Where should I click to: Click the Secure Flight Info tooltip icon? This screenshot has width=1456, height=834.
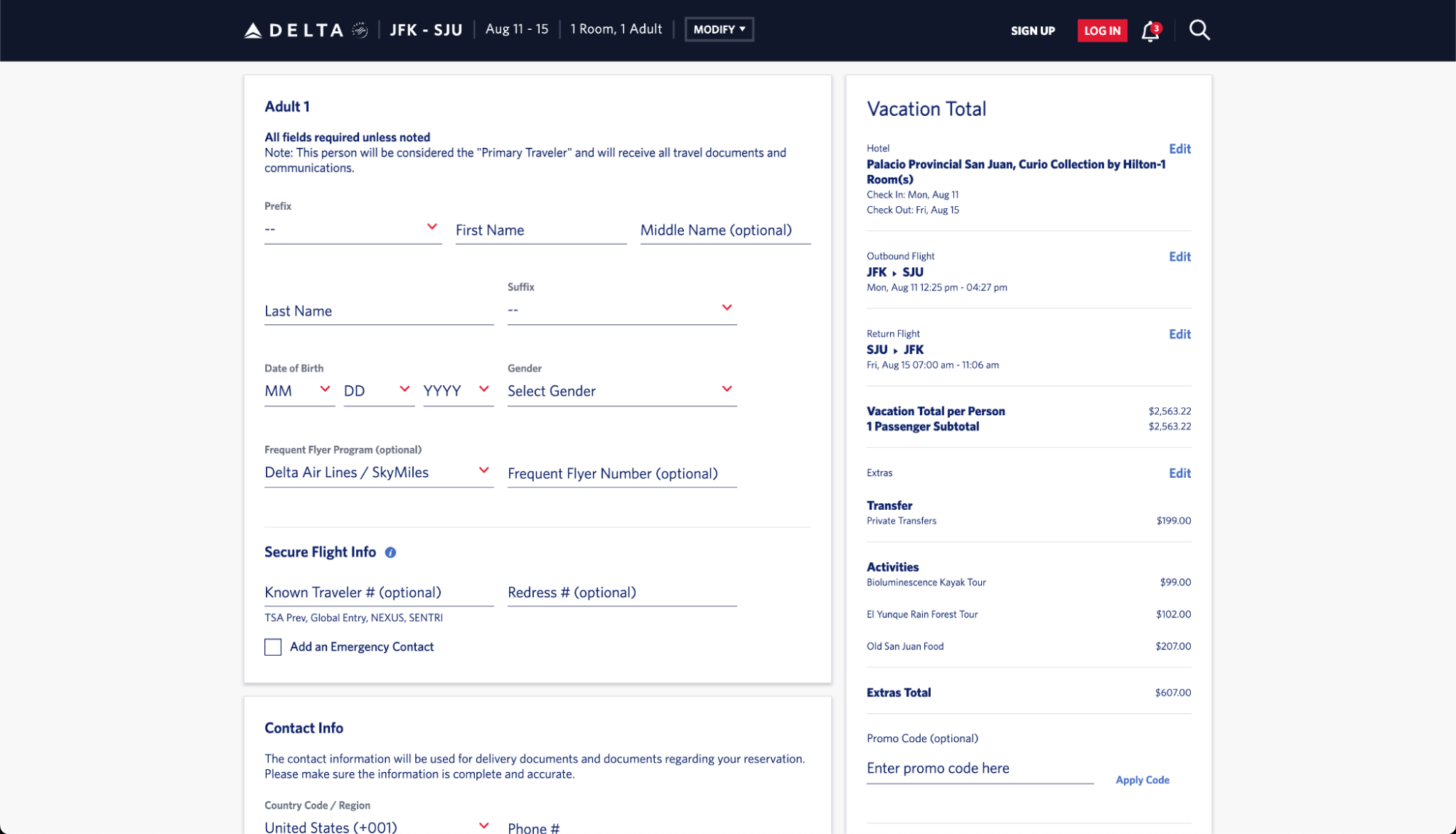pyautogui.click(x=390, y=552)
